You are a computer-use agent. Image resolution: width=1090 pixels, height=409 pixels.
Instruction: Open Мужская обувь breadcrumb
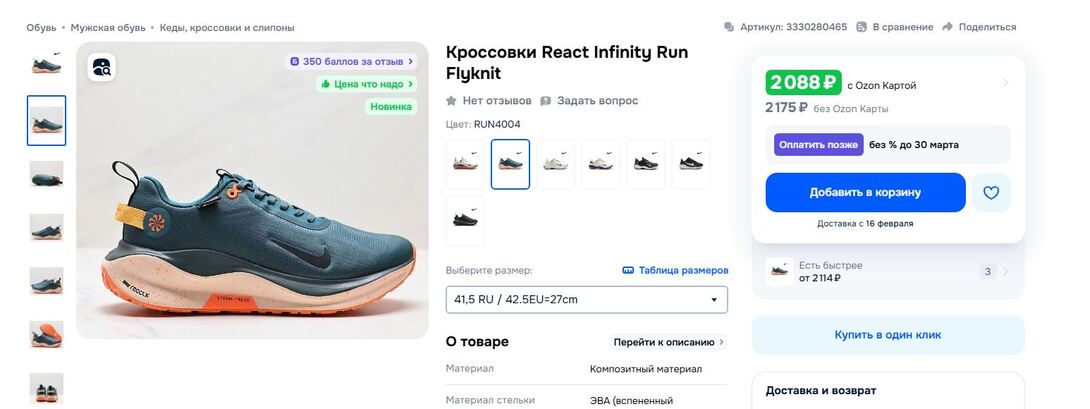[109, 27]
